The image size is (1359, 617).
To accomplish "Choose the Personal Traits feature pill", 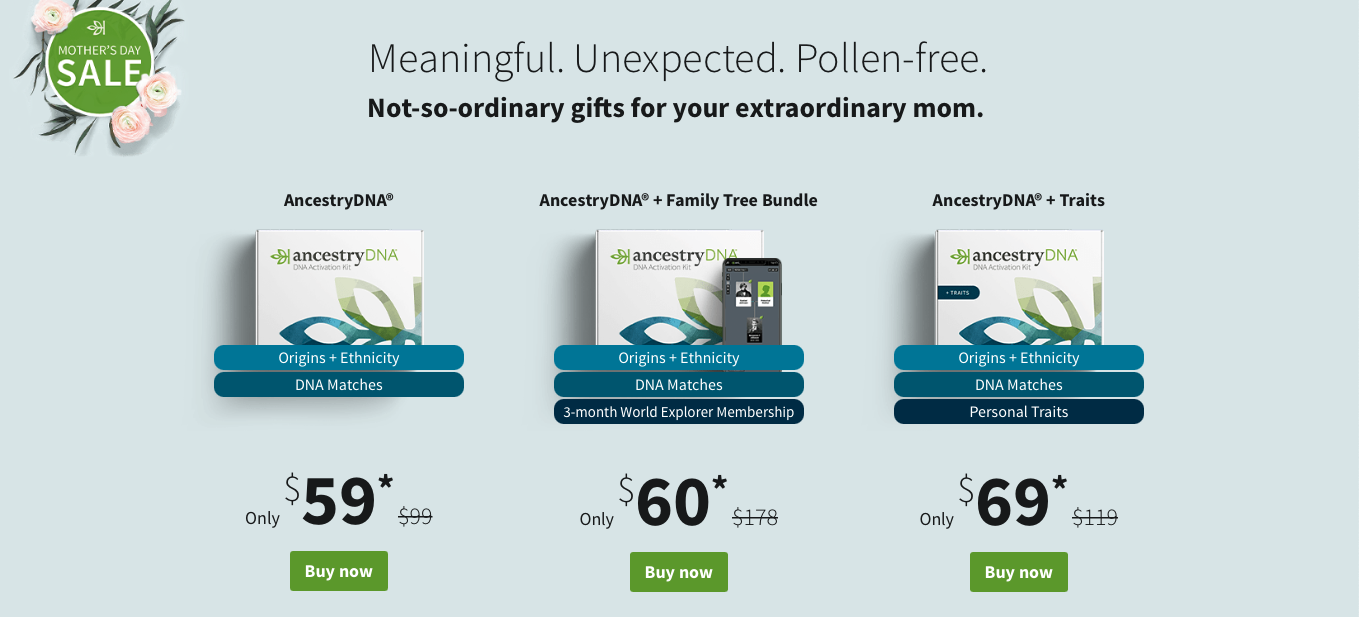I will (1018, 411).
